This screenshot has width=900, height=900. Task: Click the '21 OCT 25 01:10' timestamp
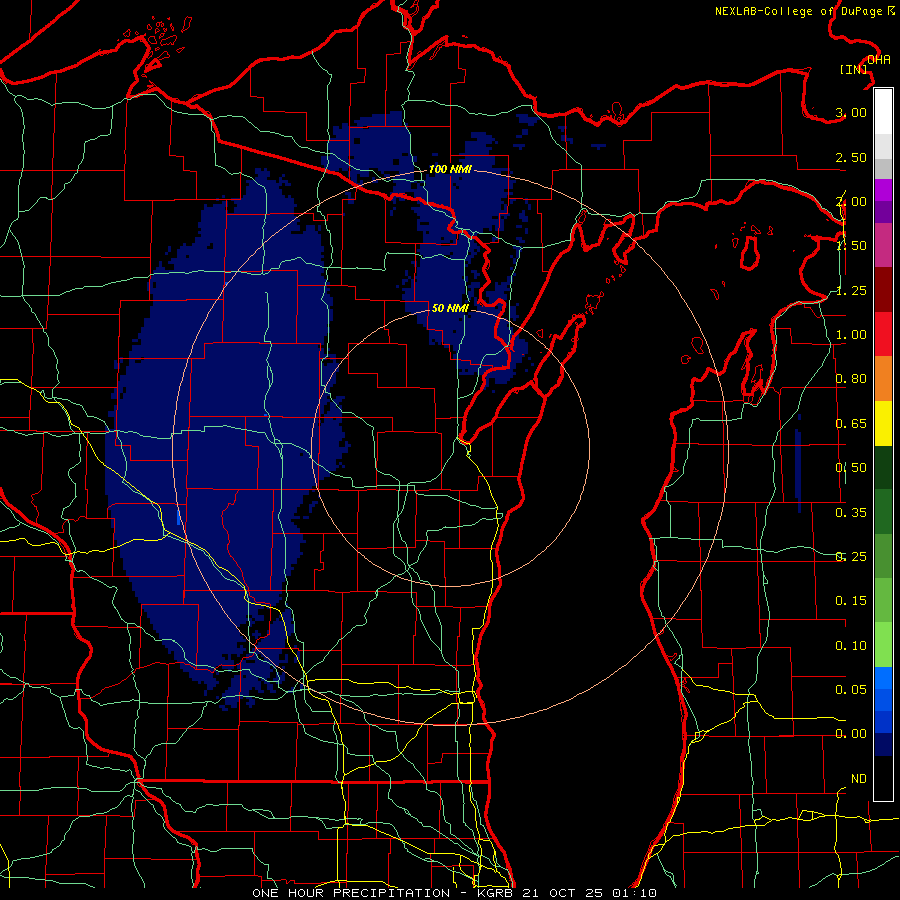click(590, 893)
